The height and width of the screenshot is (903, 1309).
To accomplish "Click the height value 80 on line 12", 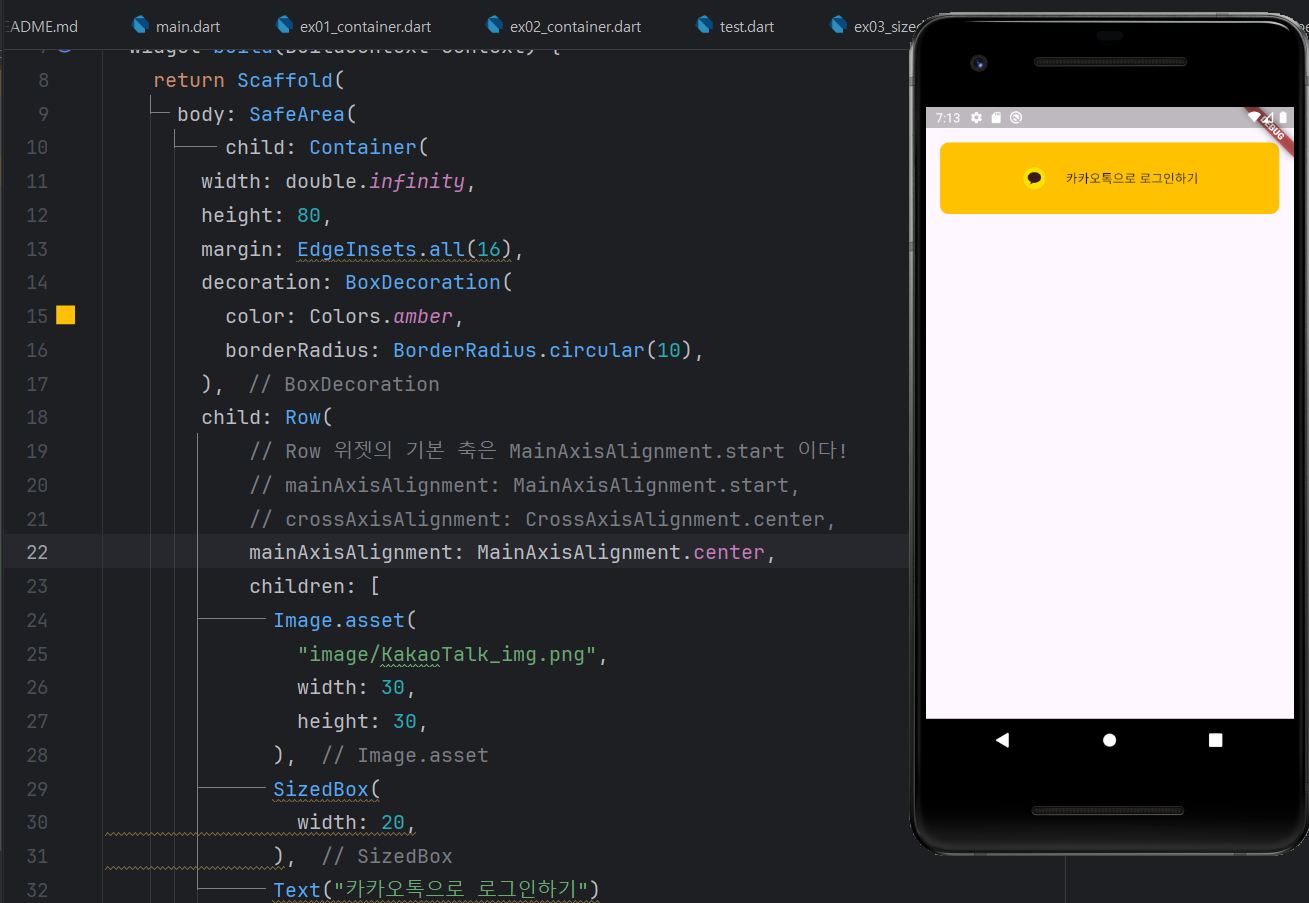I will coord(309,215).
